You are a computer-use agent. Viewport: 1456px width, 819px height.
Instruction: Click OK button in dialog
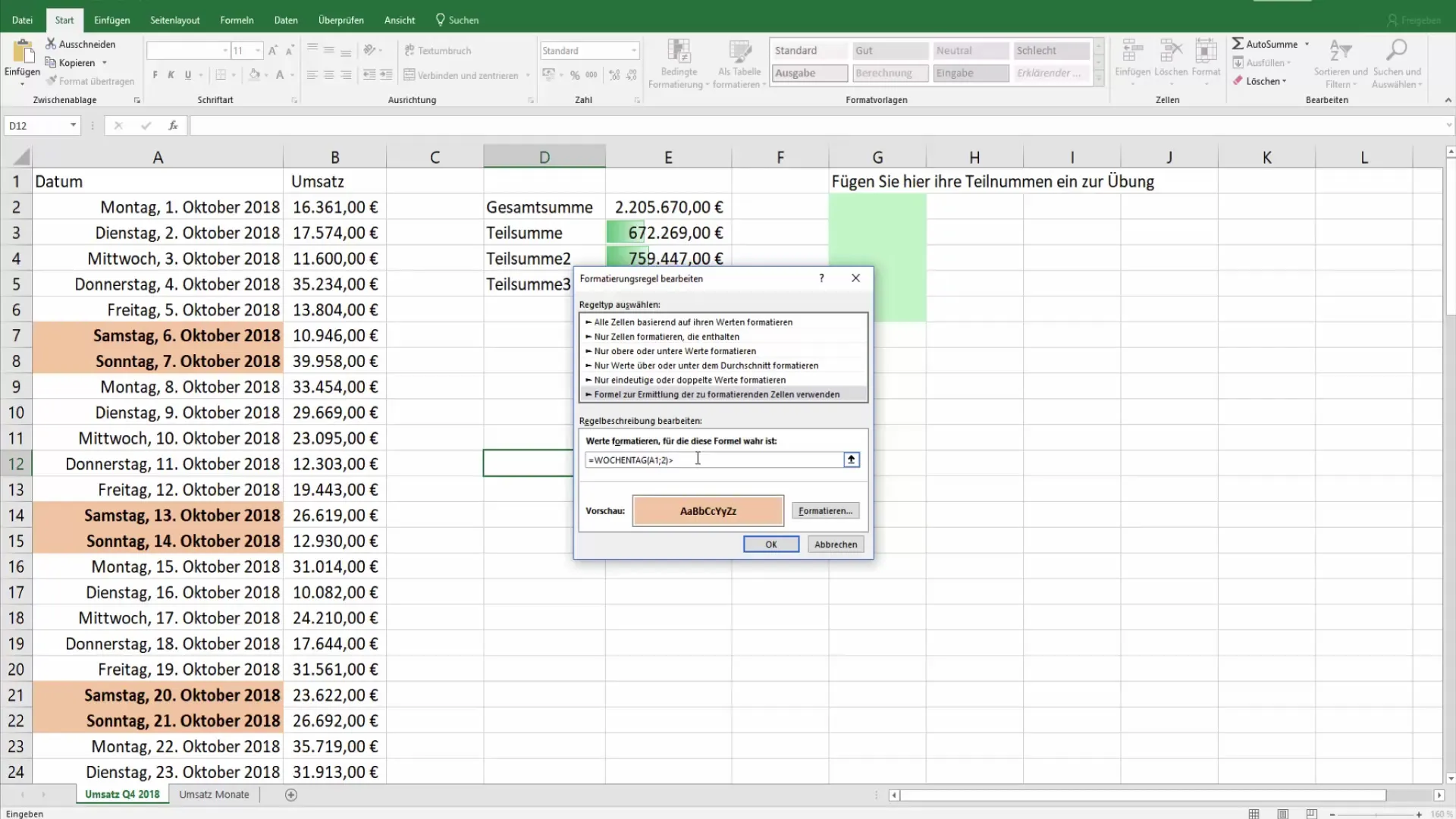pos(771,544)
